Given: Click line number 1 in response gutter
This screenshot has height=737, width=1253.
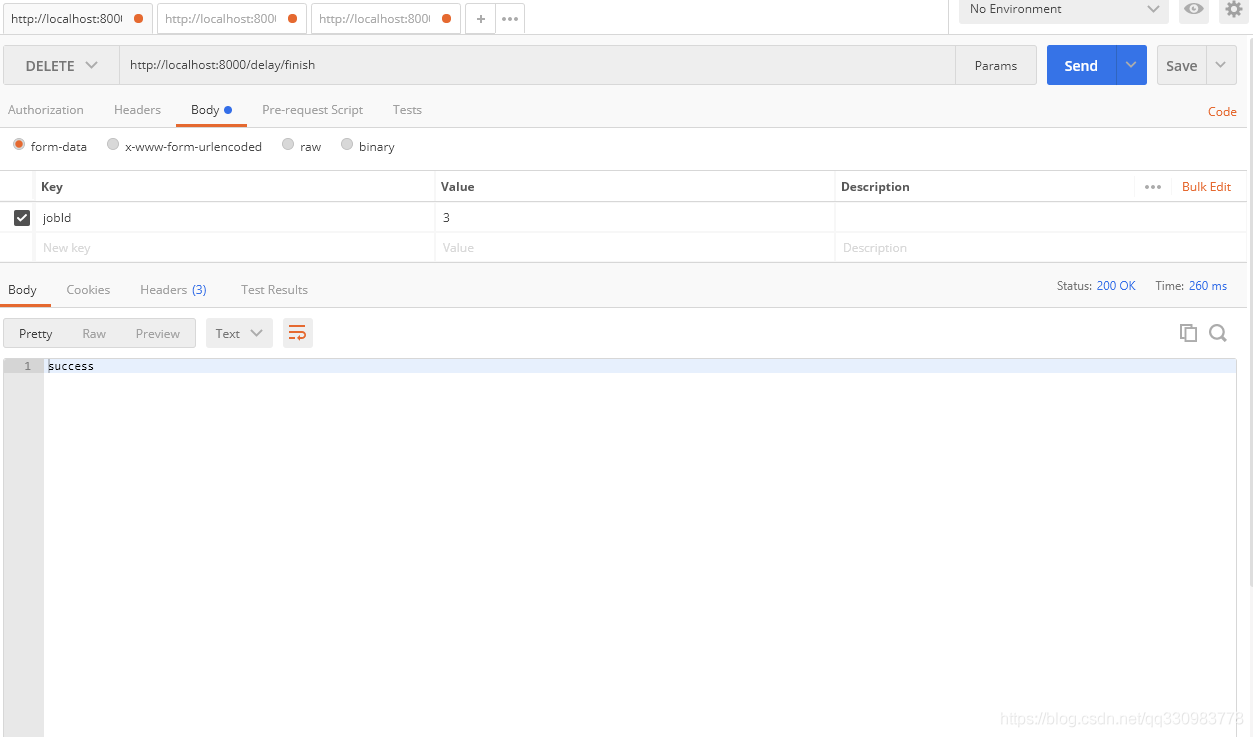Looking at the screenshot, I should [x=28, y=366].
